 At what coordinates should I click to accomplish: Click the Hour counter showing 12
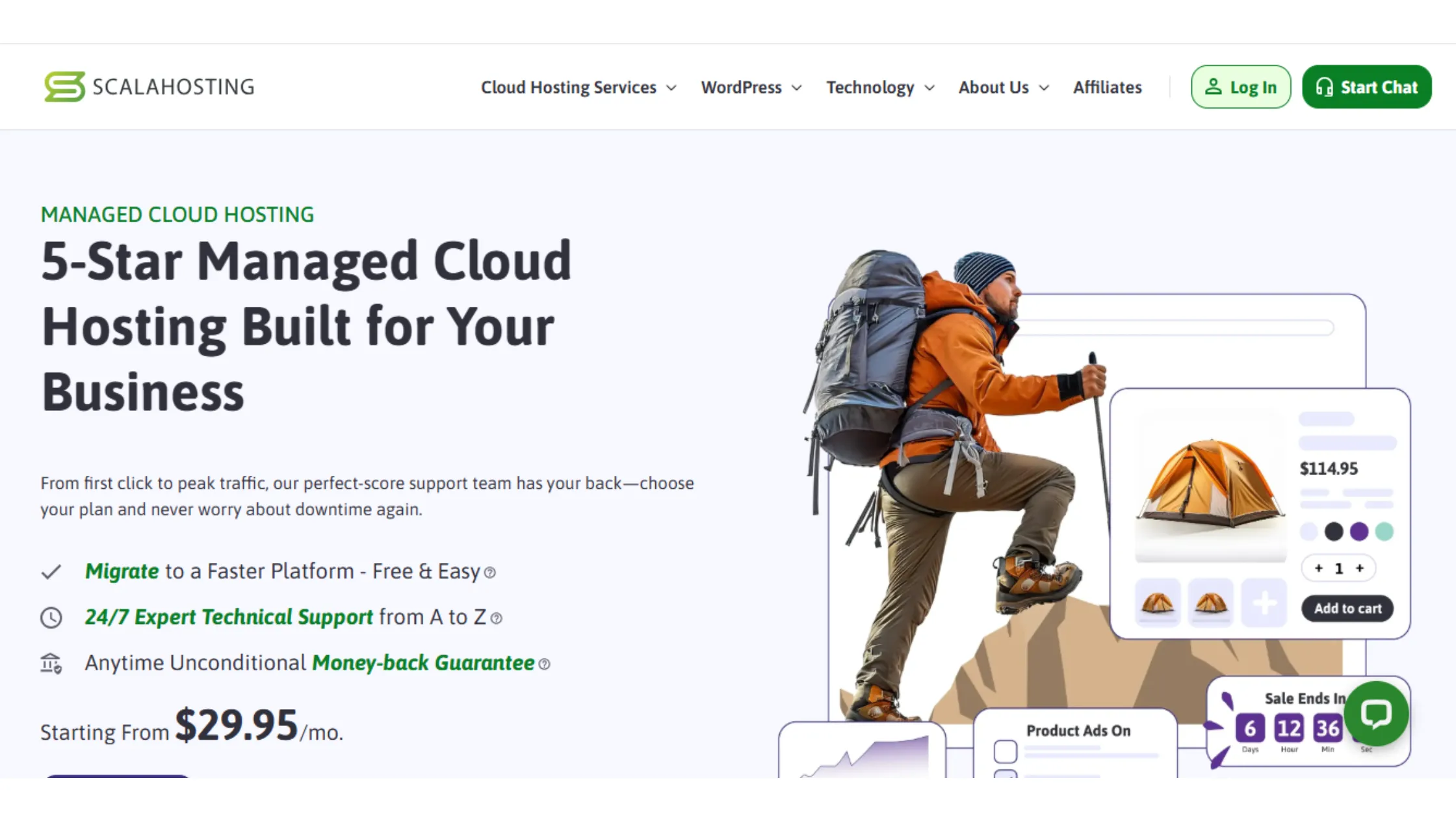(x=1289, y=729)
